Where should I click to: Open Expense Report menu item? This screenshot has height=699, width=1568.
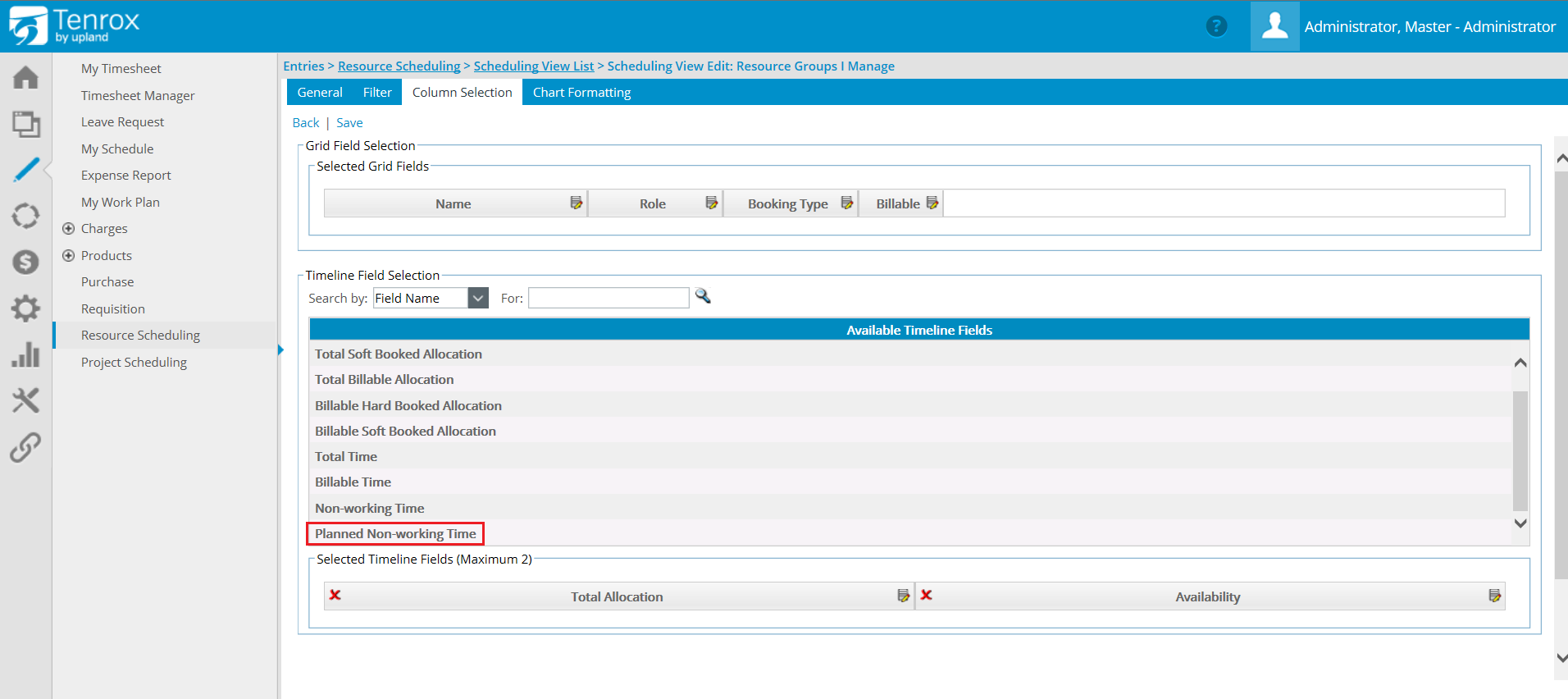(125, 175)
